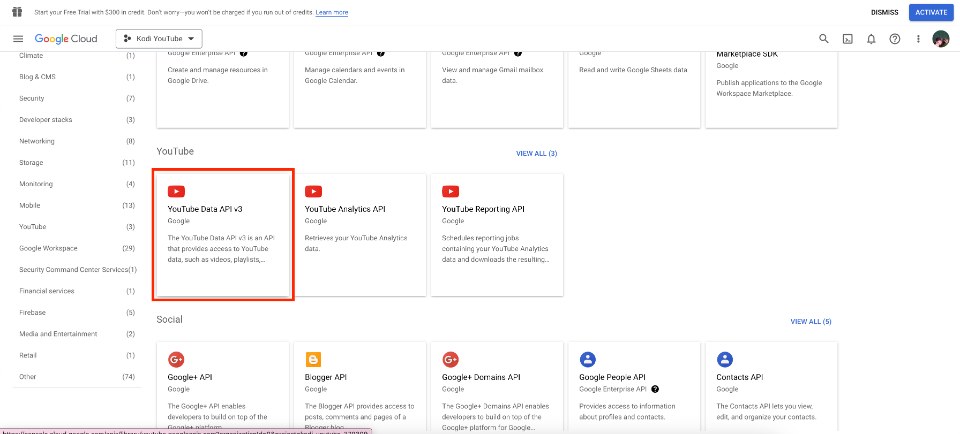Open card about Google Sheets data

tap(634, 89)
